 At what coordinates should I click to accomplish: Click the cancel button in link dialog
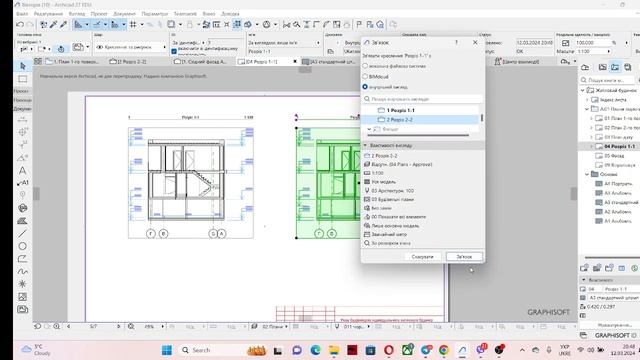click(422, 257)
